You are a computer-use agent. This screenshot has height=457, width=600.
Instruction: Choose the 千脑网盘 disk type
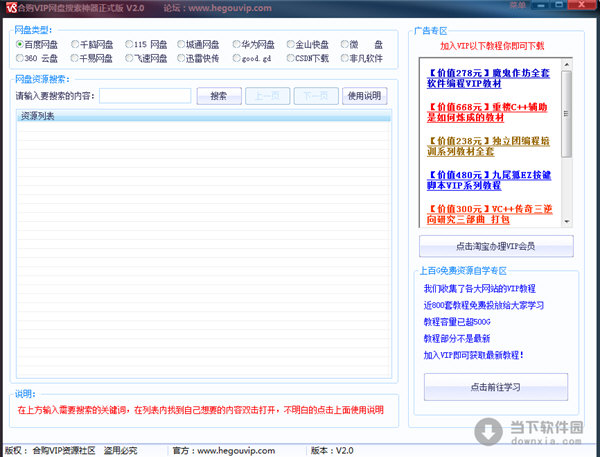74,44
